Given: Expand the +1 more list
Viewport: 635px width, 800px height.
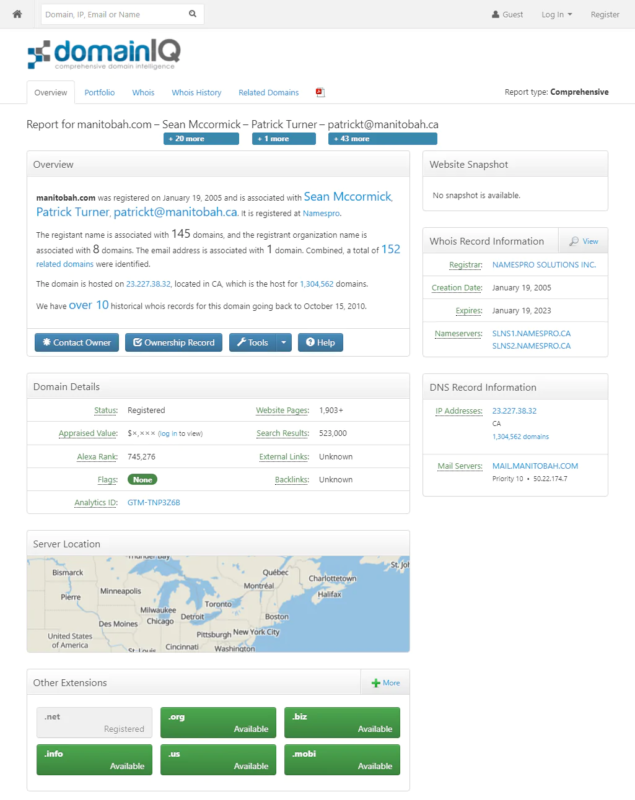Looking at the screenshot, I should point(284,139).
